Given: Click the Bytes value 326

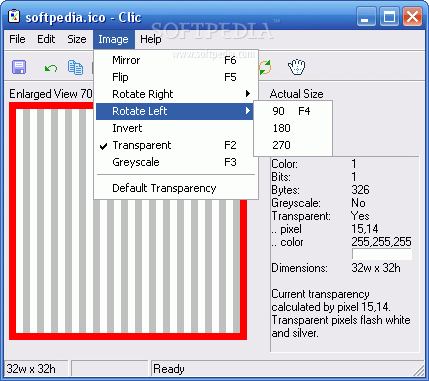Looking at the screenshot, I should [360, 190].
